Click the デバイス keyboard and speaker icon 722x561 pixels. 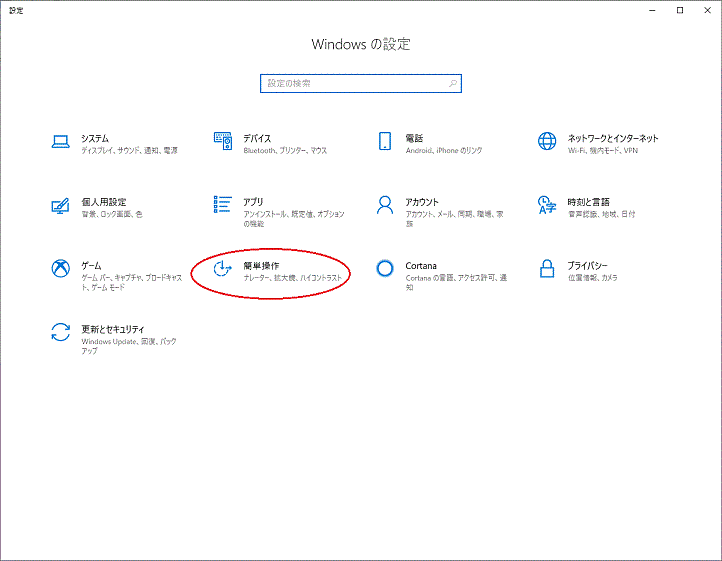[223, 141]
